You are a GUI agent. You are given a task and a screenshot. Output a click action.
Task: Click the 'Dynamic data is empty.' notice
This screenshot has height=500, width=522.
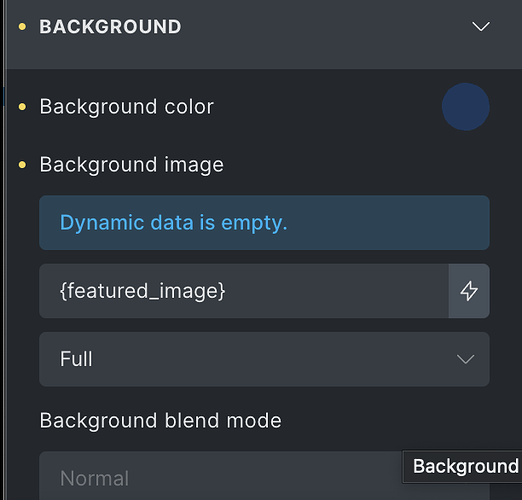pyautogui.click(x=264, y=223)
